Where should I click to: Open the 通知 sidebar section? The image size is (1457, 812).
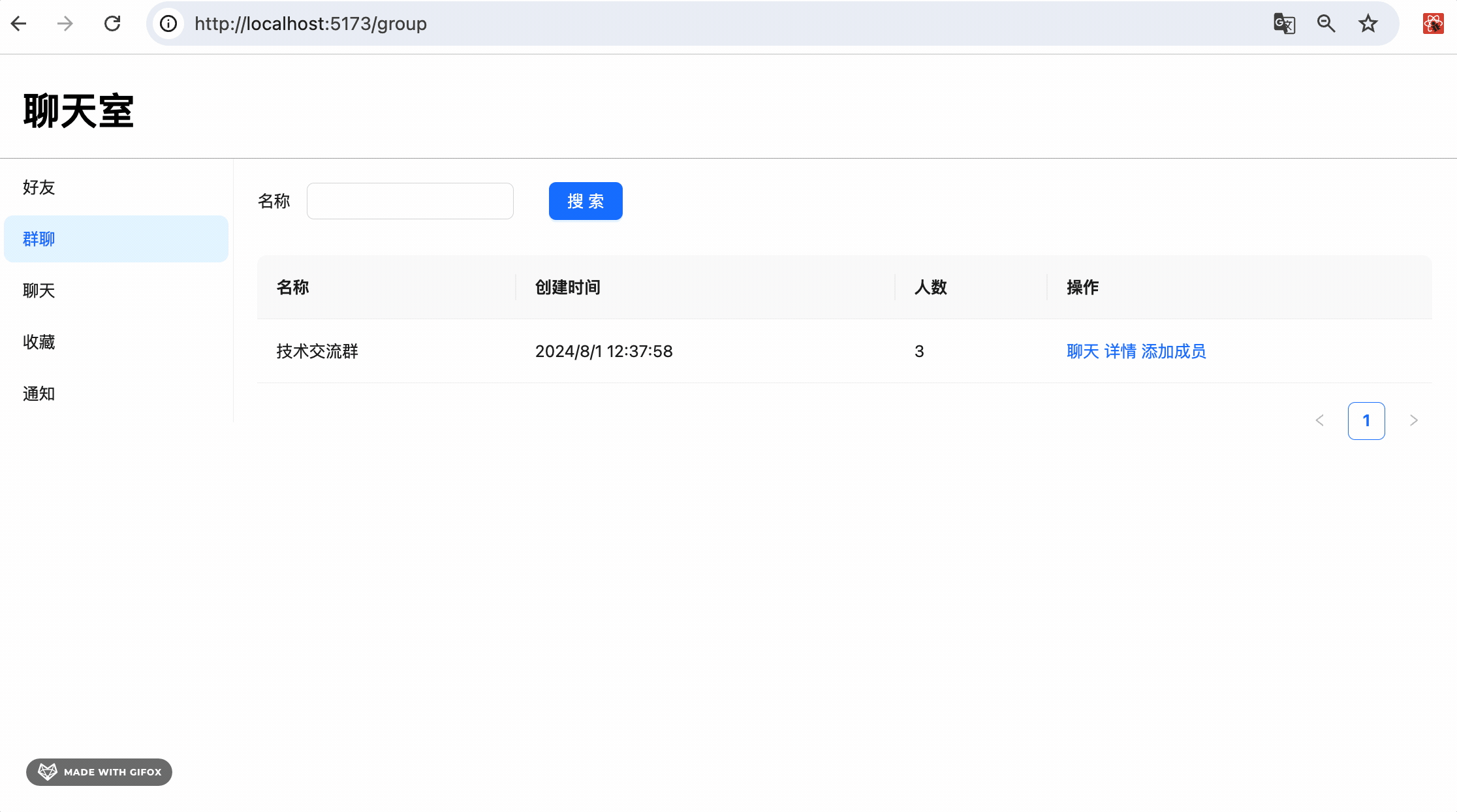coord(39,394)
